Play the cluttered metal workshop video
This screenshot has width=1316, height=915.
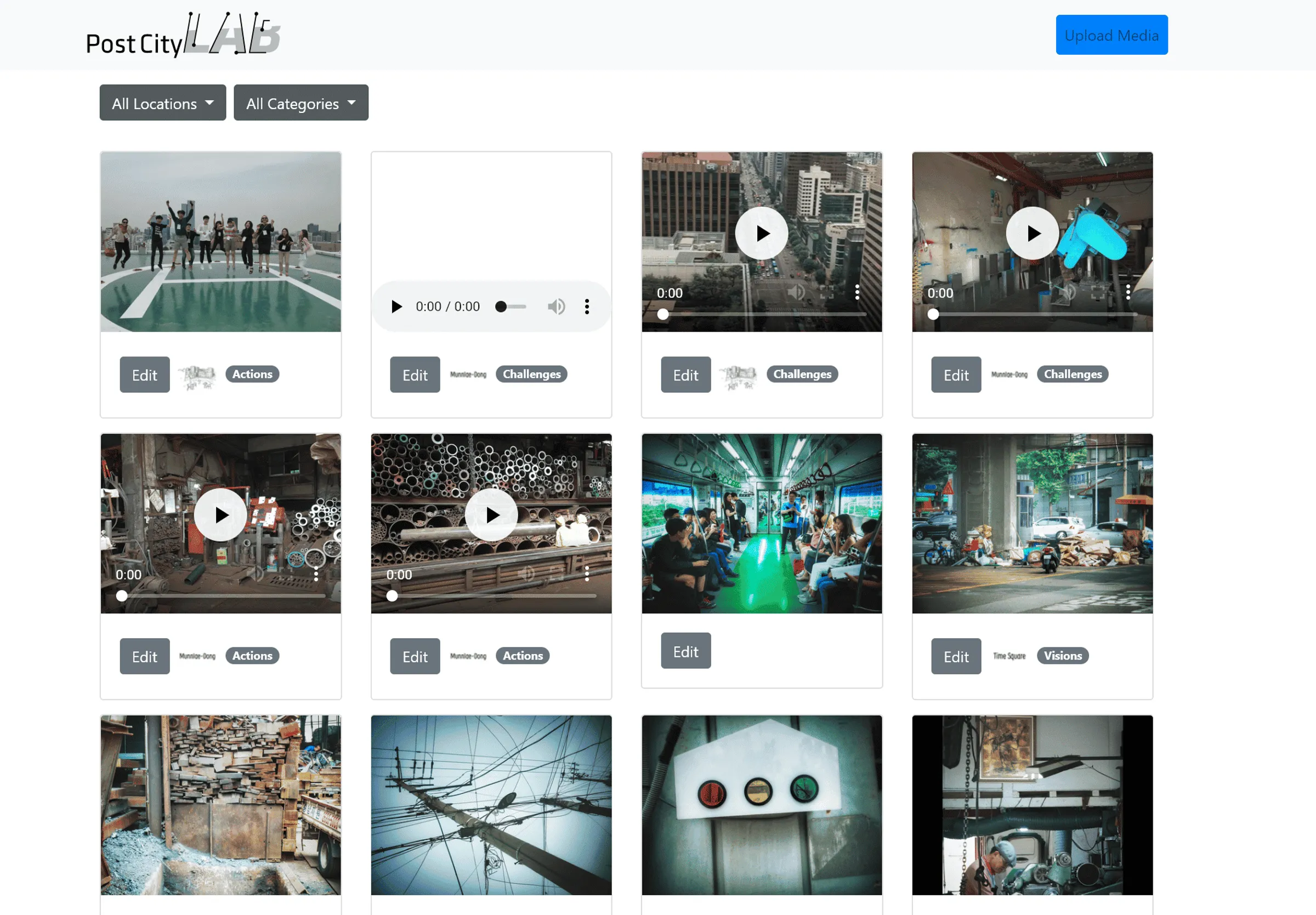220,514
